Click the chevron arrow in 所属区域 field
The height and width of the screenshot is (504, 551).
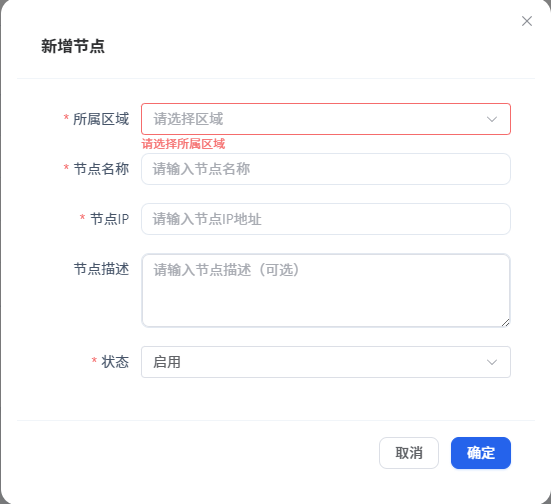pos(492,119)
